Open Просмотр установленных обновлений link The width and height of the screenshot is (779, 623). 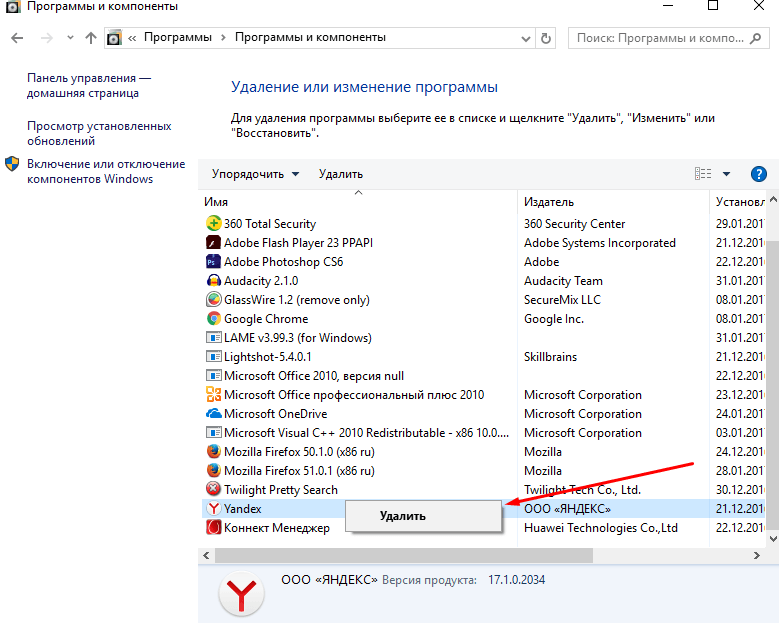click(x=99, y=133)
